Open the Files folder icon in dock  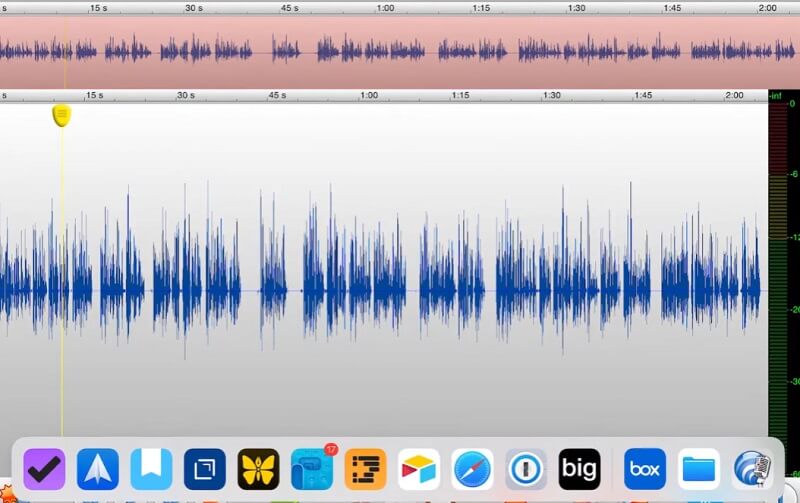tap(698, 469)
